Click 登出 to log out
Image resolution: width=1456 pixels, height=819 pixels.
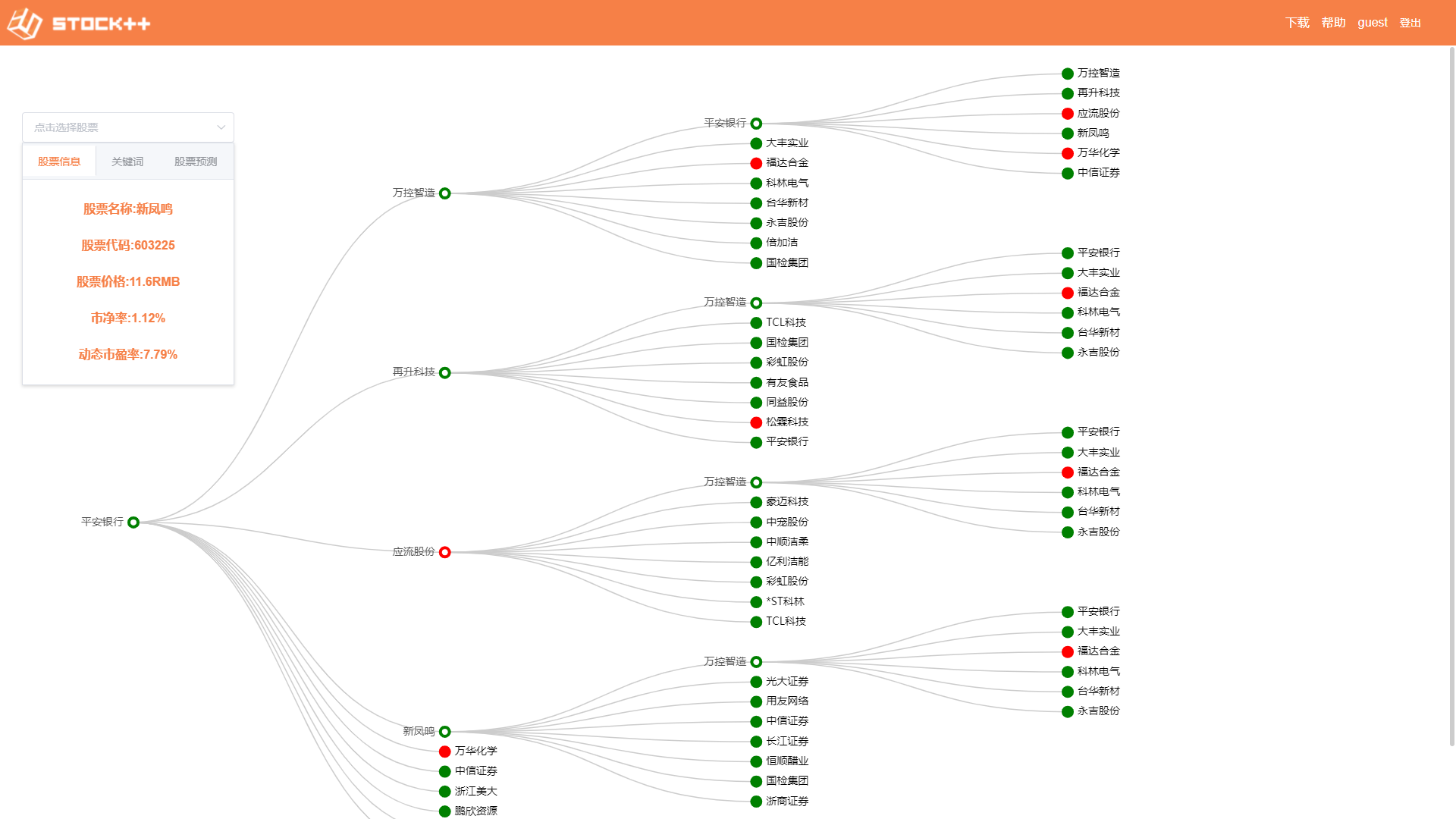(x=1410, y=23)
